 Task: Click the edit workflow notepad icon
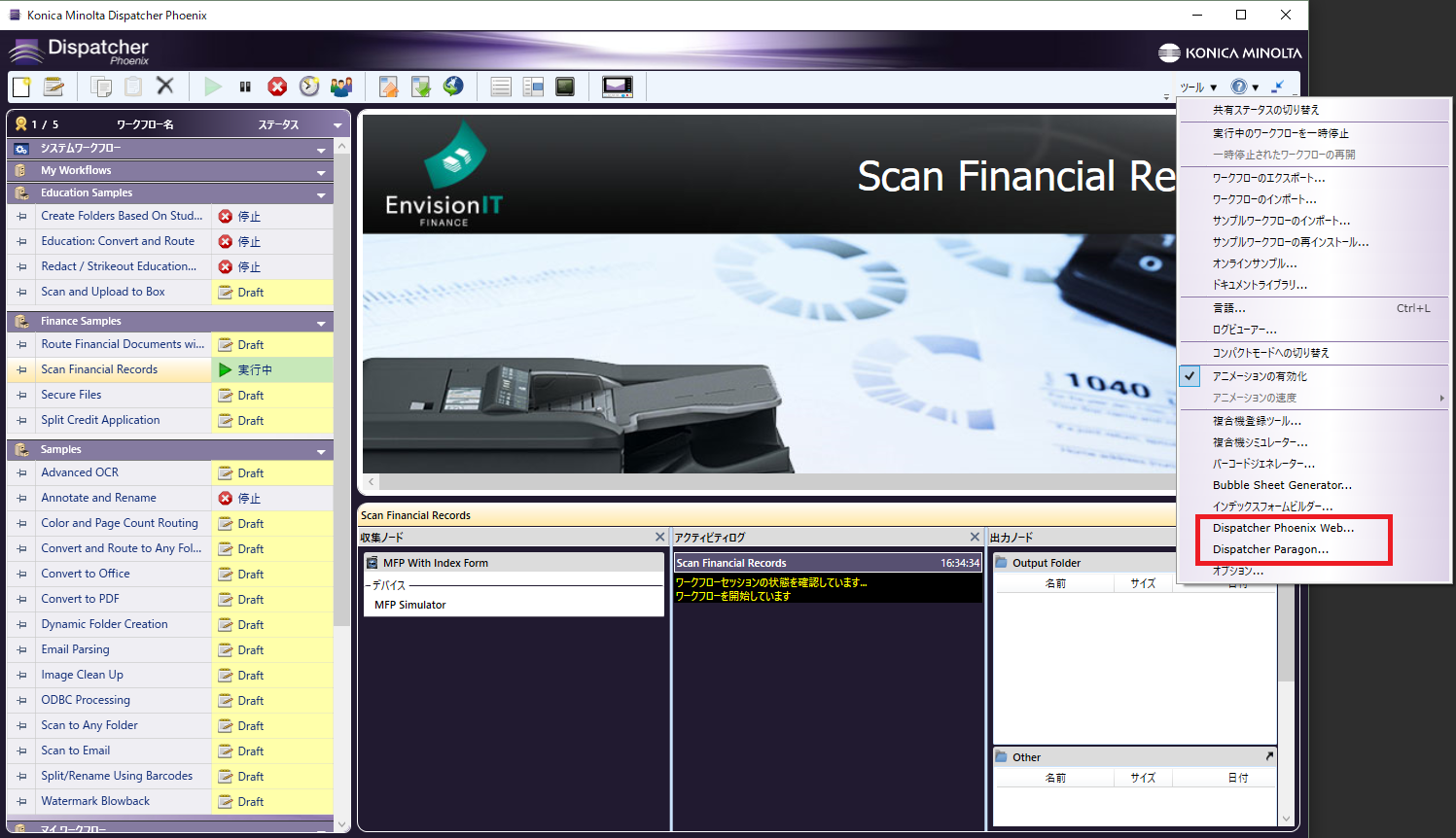tap(53, 87)
